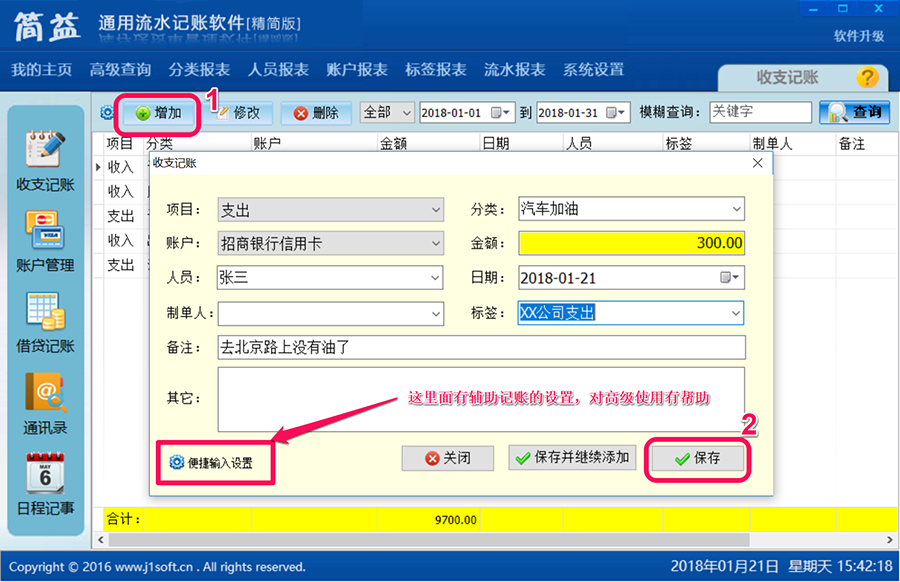The width and height of the screenshot is (900, 582).
Task: Click the scrollbar left arrow below table
Action: click(x=101, y=540)
